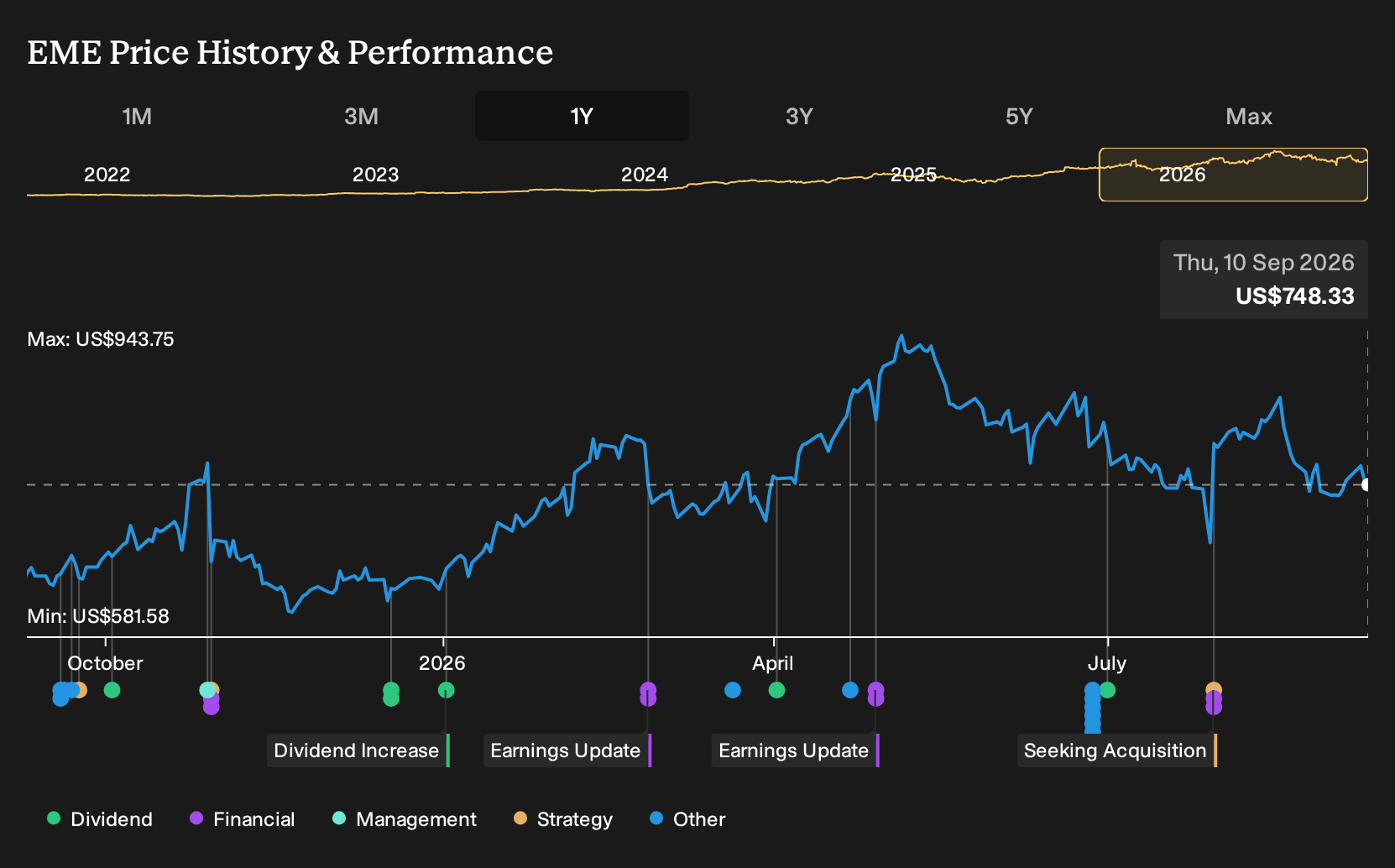
Task: Toggle the Financial legend filter
Action: click(x=243, y=819)
